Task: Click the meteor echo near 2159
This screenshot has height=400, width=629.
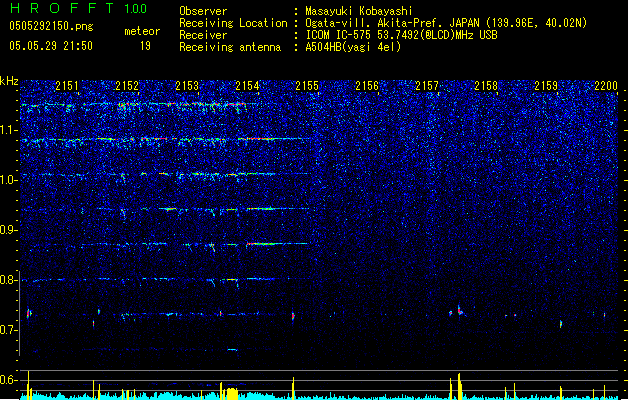Action: tap(561, 323)
